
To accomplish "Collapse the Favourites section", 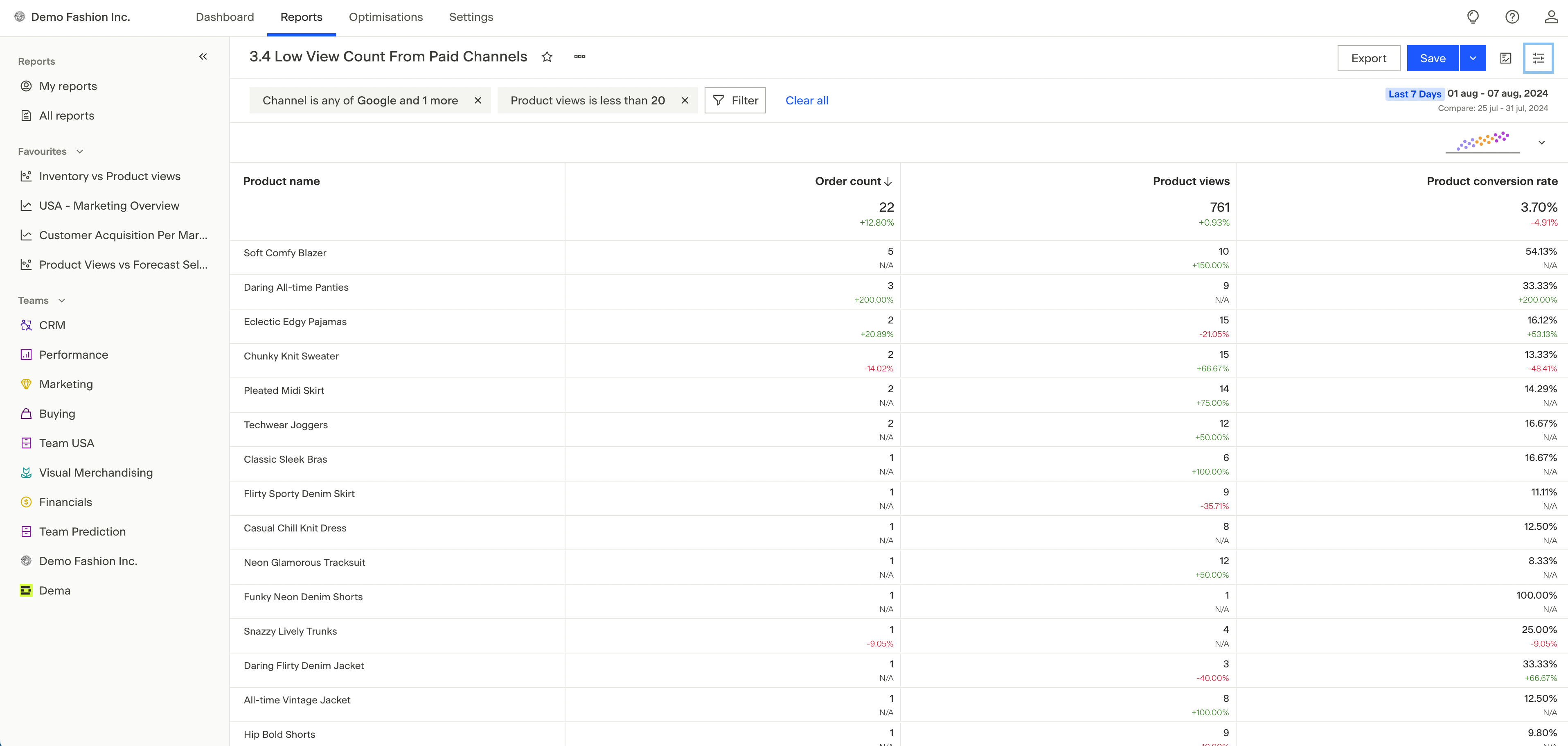I will click(x=80, y=151).
